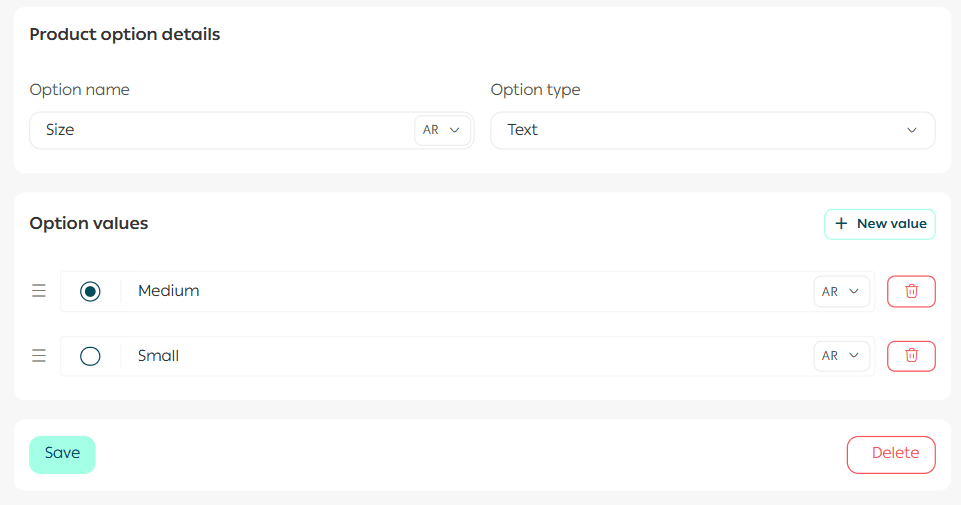The image size is (961, 505).
Task: Grab the drag handle for Small row
Action: [39, 356]
